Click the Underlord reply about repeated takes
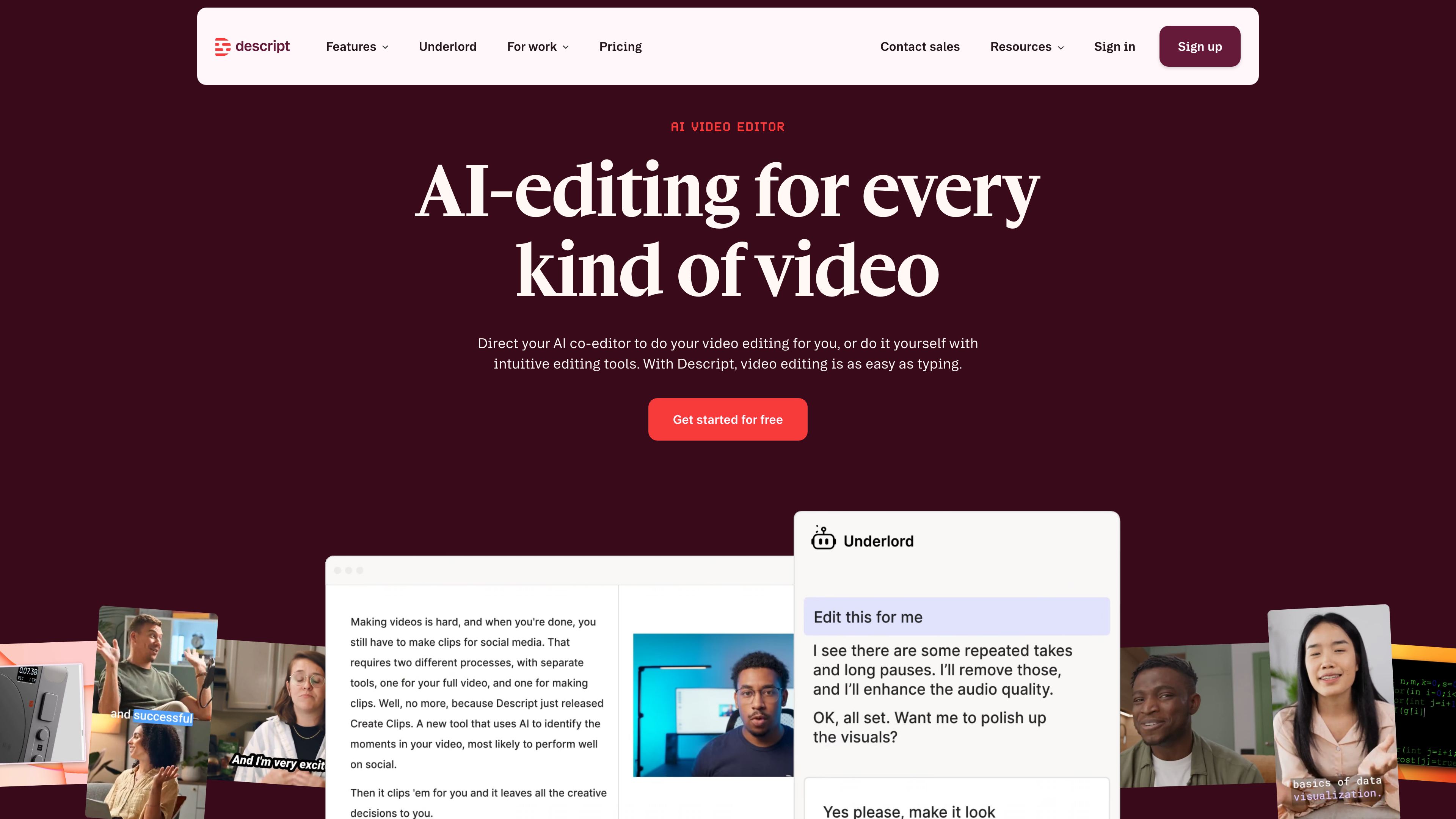Viewport: 1456px width, 819px height. (x=942, y=670)
